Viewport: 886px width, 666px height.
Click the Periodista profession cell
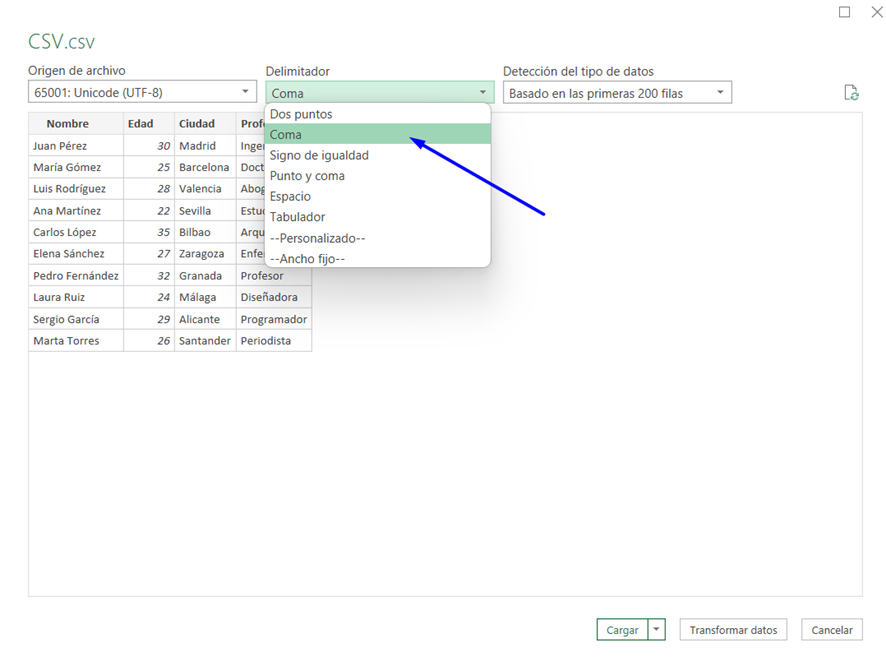coord(273,341)
